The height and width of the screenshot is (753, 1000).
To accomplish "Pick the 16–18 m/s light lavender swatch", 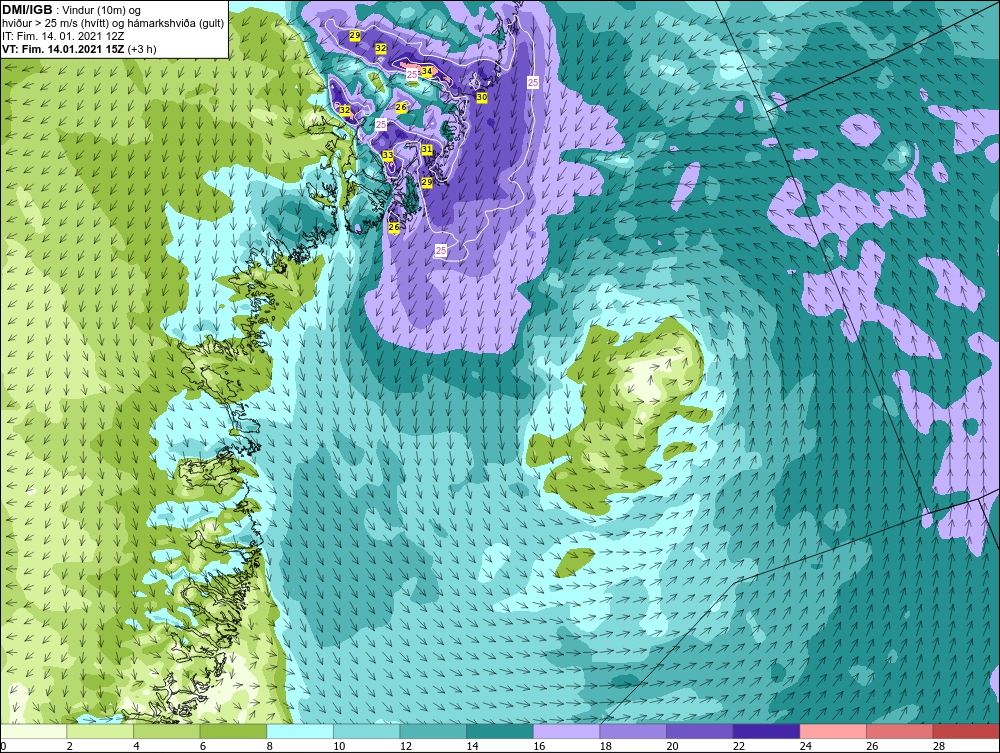I will point(566,731).
